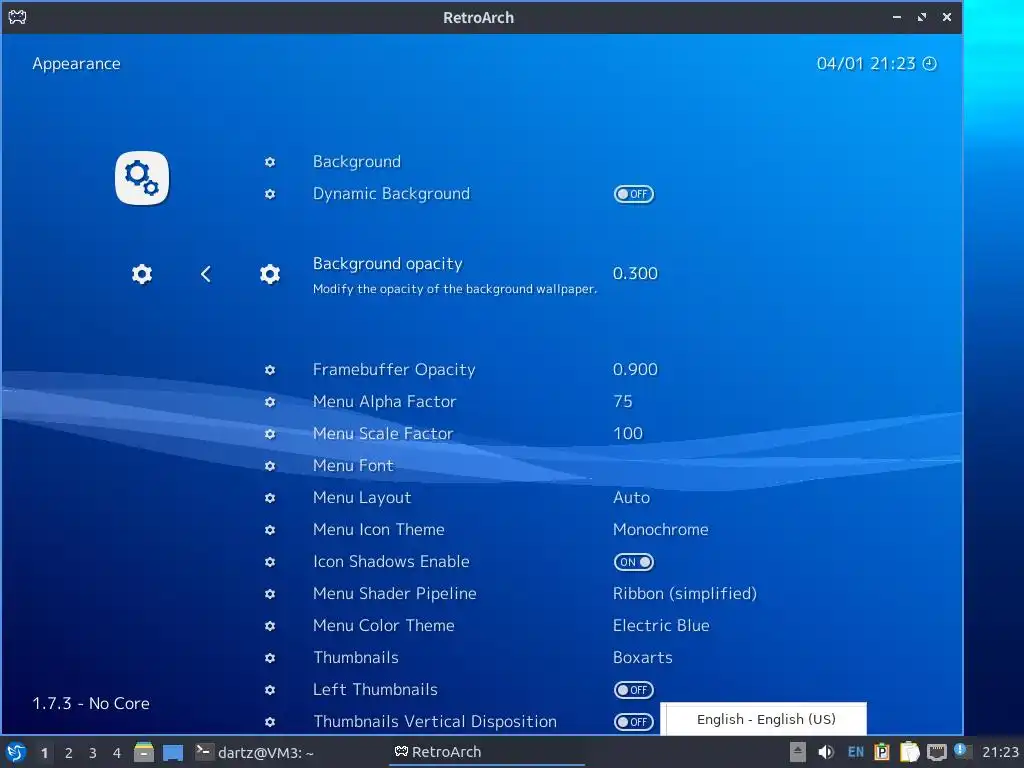Click the gear icon next to Left Thumbnails
The image size is (1024, 768).
pyautogui.click(x=270, y=690)
